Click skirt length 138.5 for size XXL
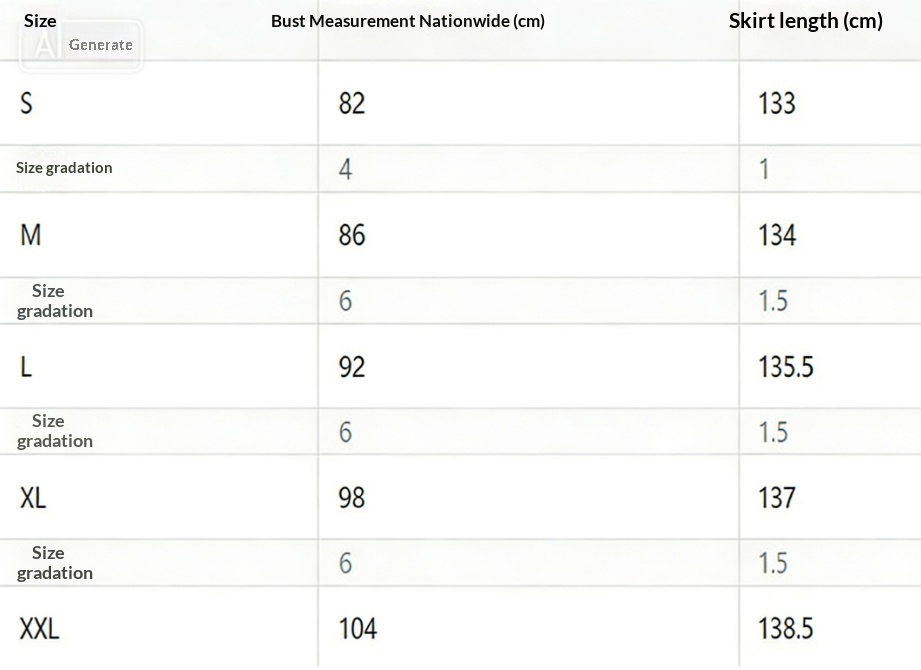The image size is (921, 670). pos(785,628)
